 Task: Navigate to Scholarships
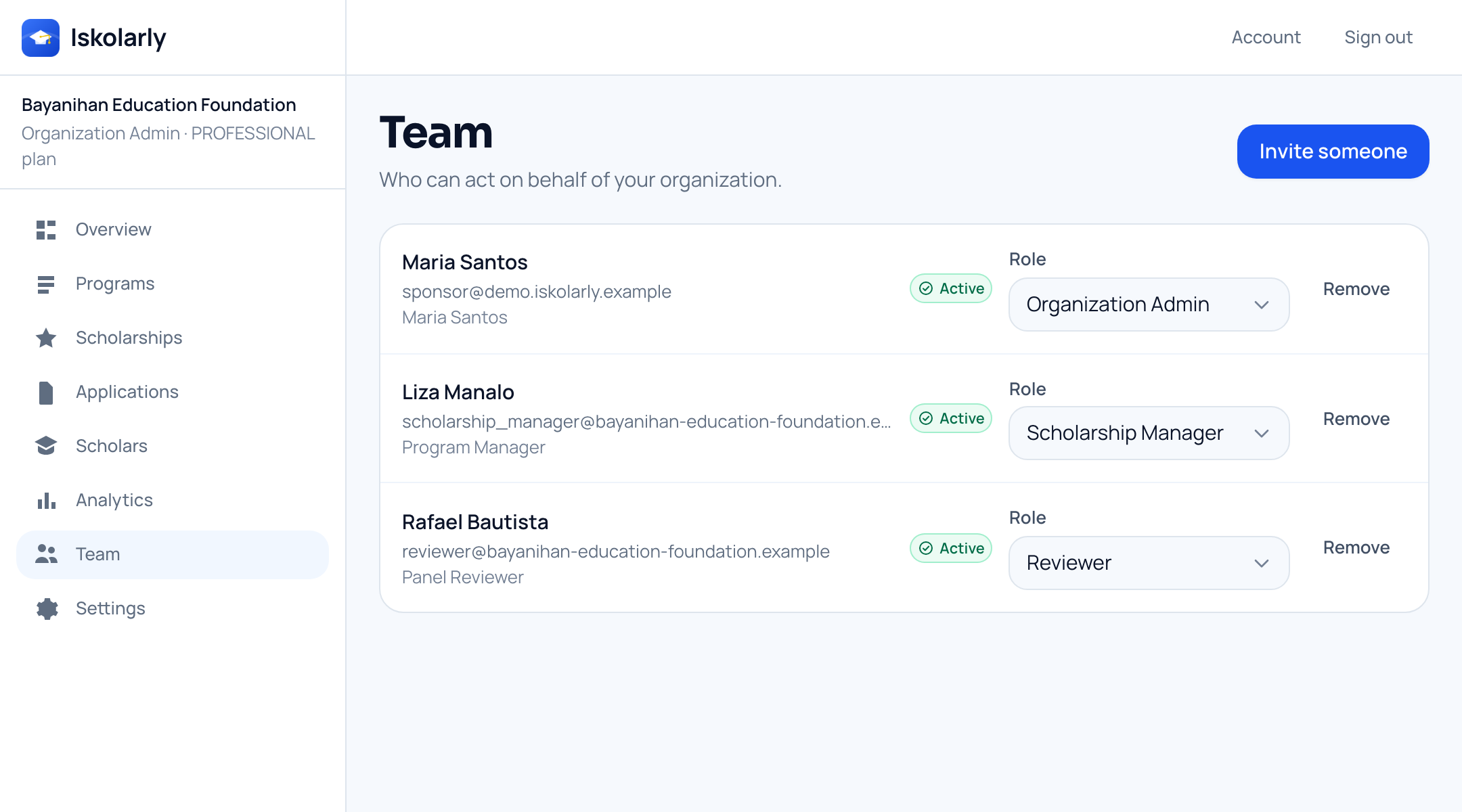(173, 338)
